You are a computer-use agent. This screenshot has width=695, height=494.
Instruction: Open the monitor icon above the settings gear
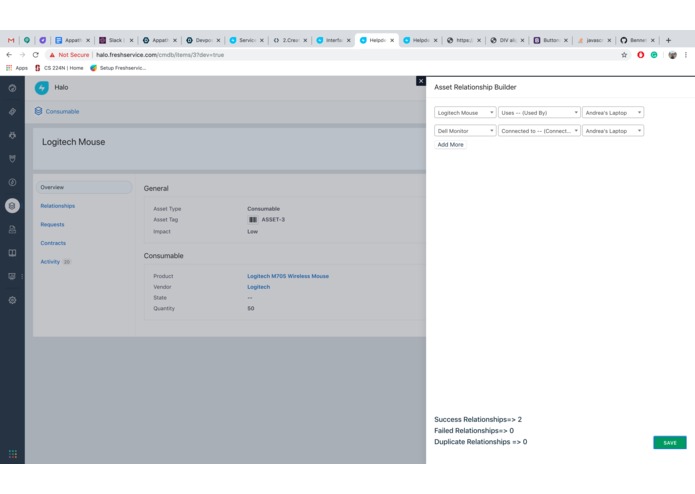pos(12,276)
